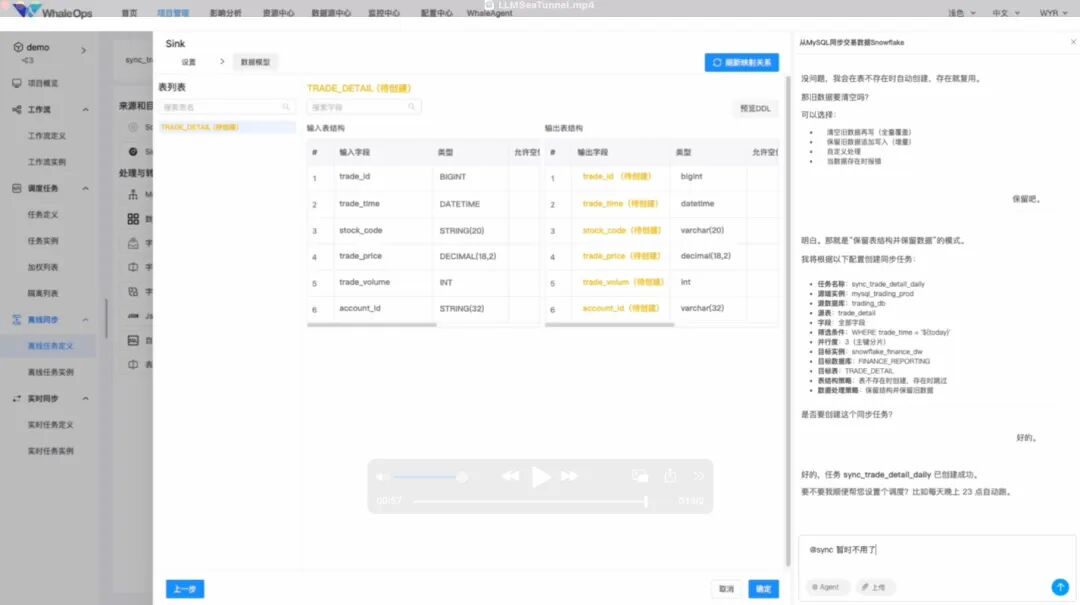
Task: Open 资源中心 in the top navigation
Action: (278, 13)
